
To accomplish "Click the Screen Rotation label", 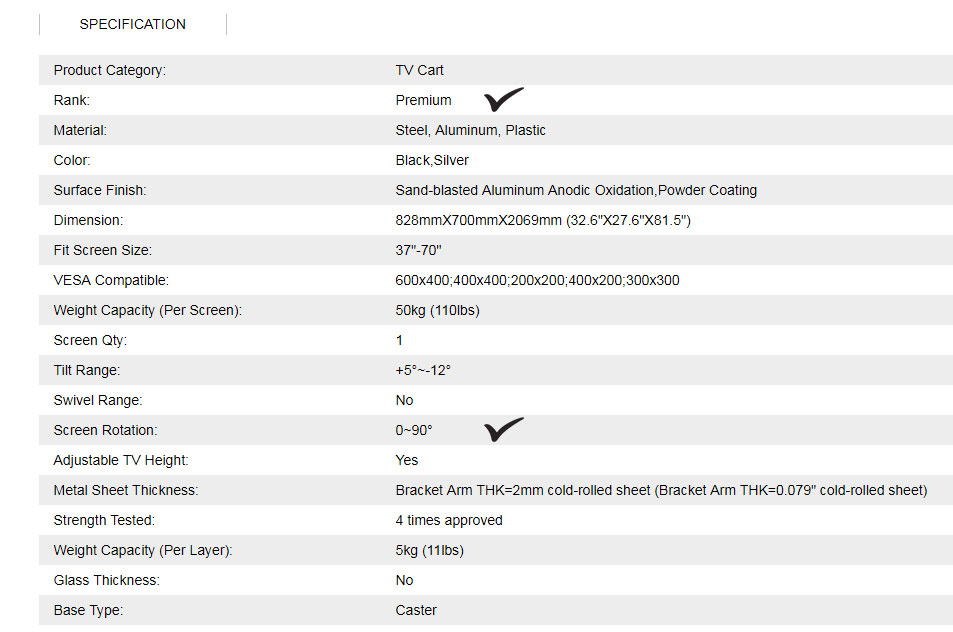I will pos(105,430).
